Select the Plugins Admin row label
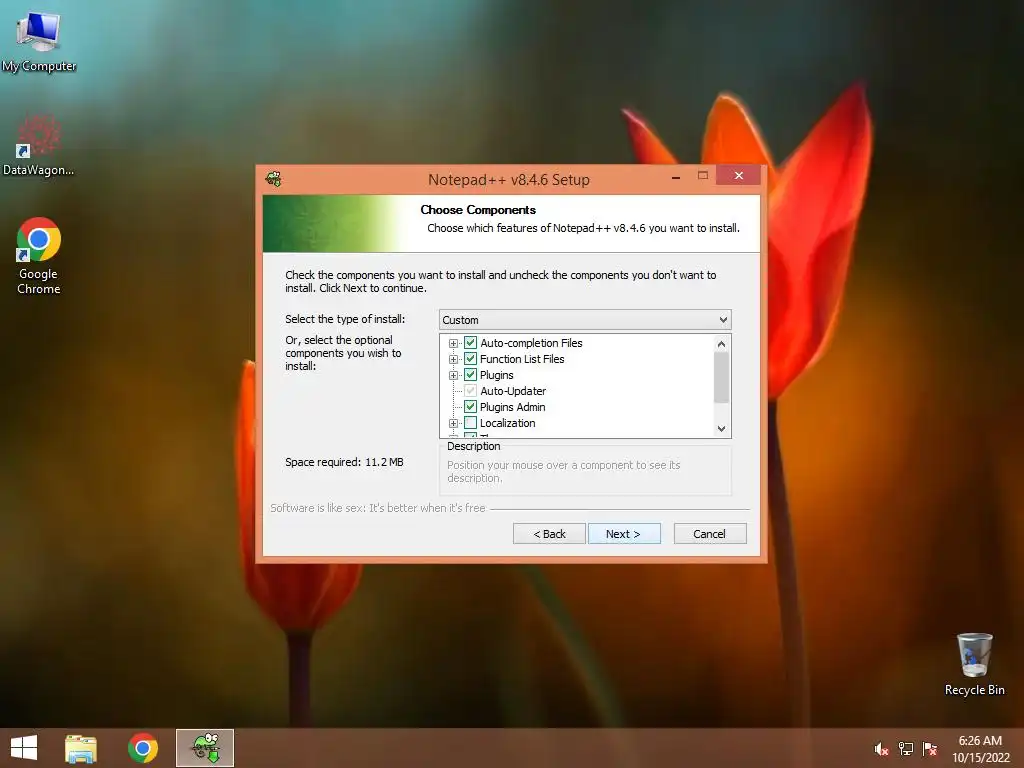The width and height of the screenshot is (1024, 768). pyautogui.click(x=513, y=407)
